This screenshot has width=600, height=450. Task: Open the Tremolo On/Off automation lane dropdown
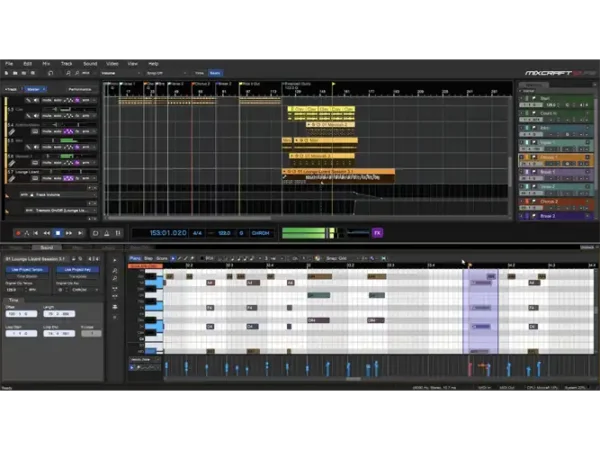point(60,210)
